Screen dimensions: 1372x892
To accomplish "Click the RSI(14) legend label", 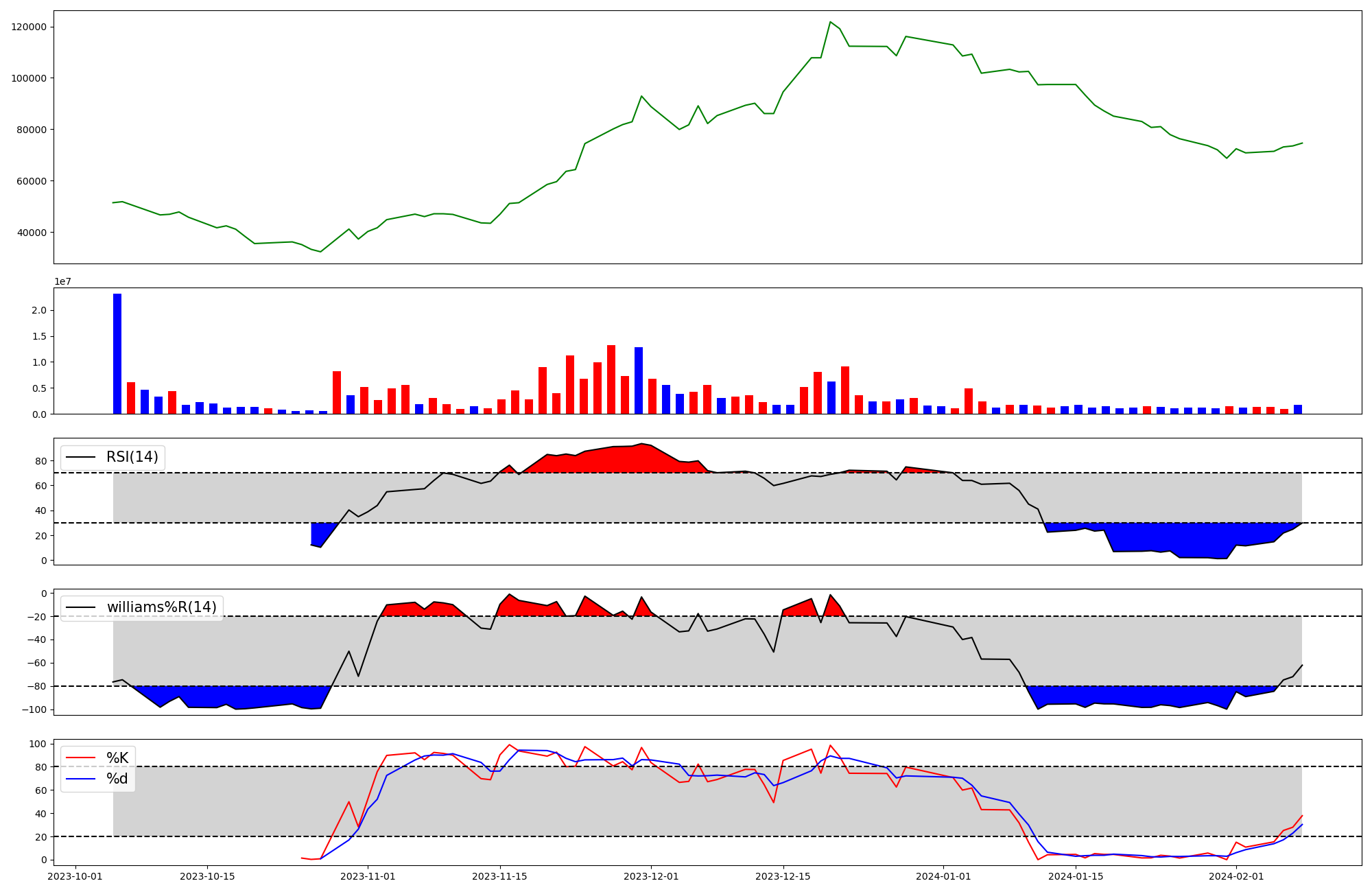I will click(x=132, y=457).
